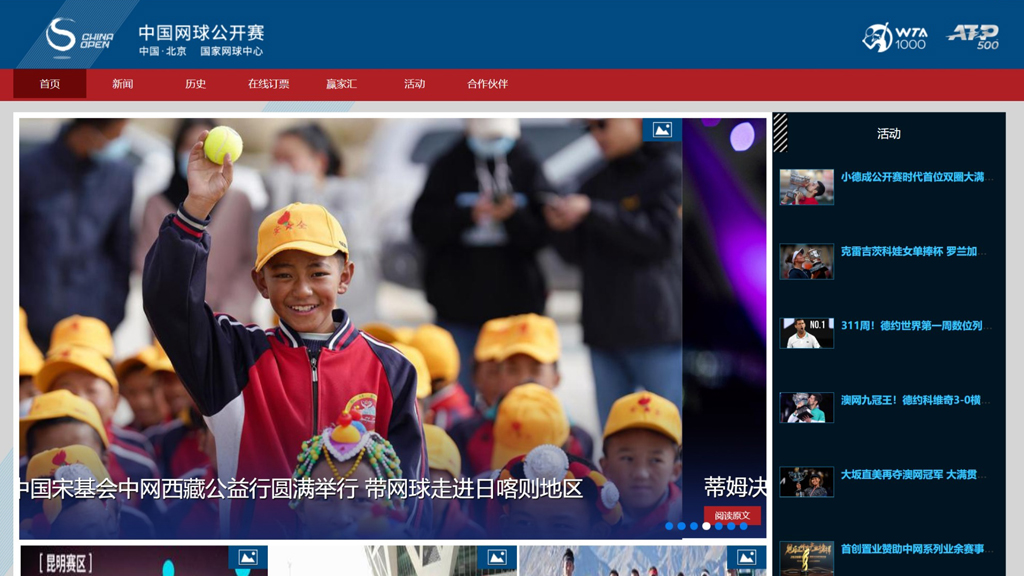Open the 合作伙伴 menu item
1024x576 pixels.
487,84
